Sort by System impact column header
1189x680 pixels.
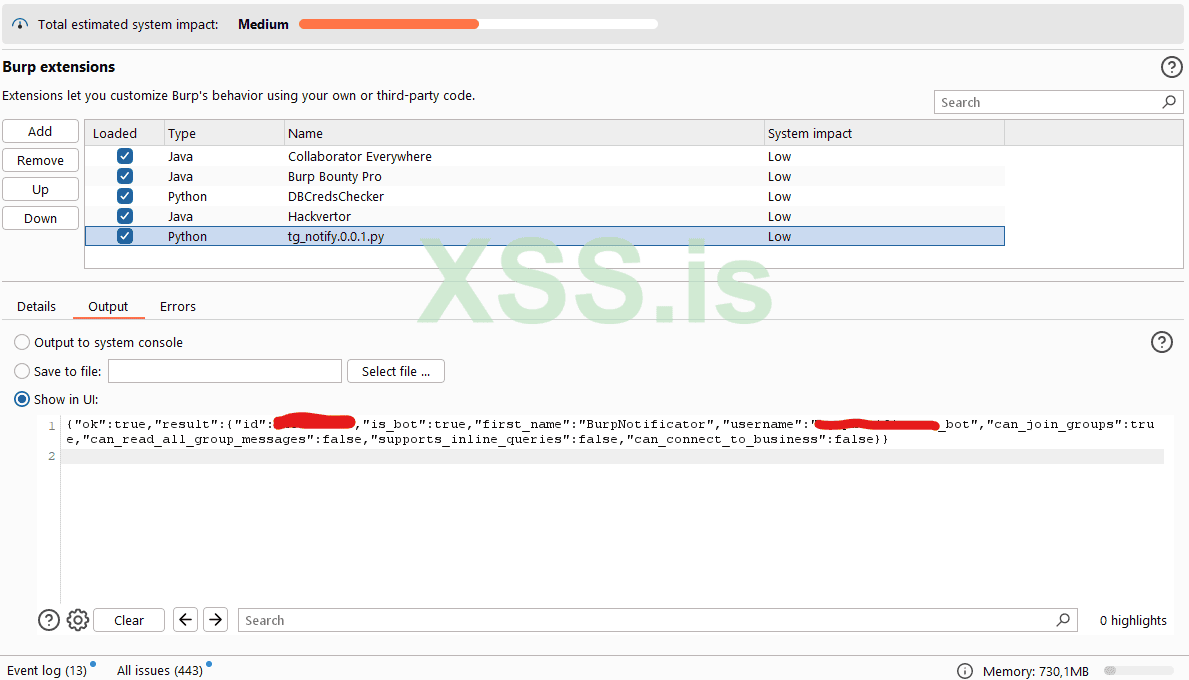point(884,133)
